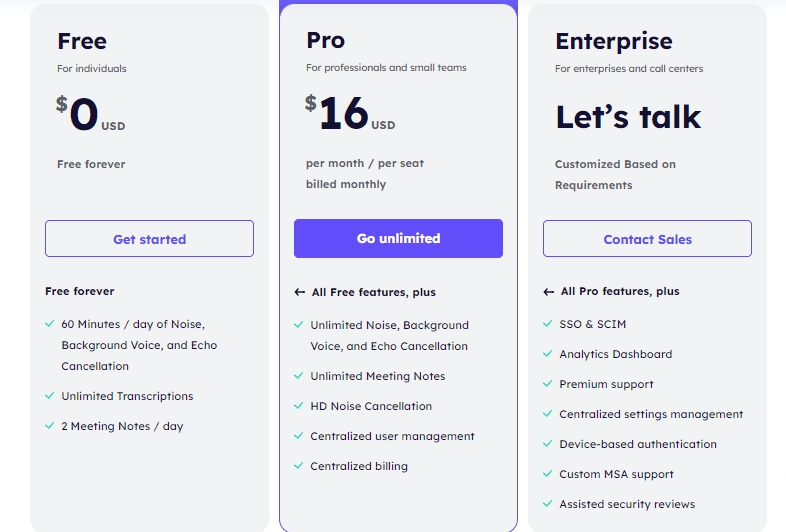Click checkmark next to Centralized billing

(299, 465)
